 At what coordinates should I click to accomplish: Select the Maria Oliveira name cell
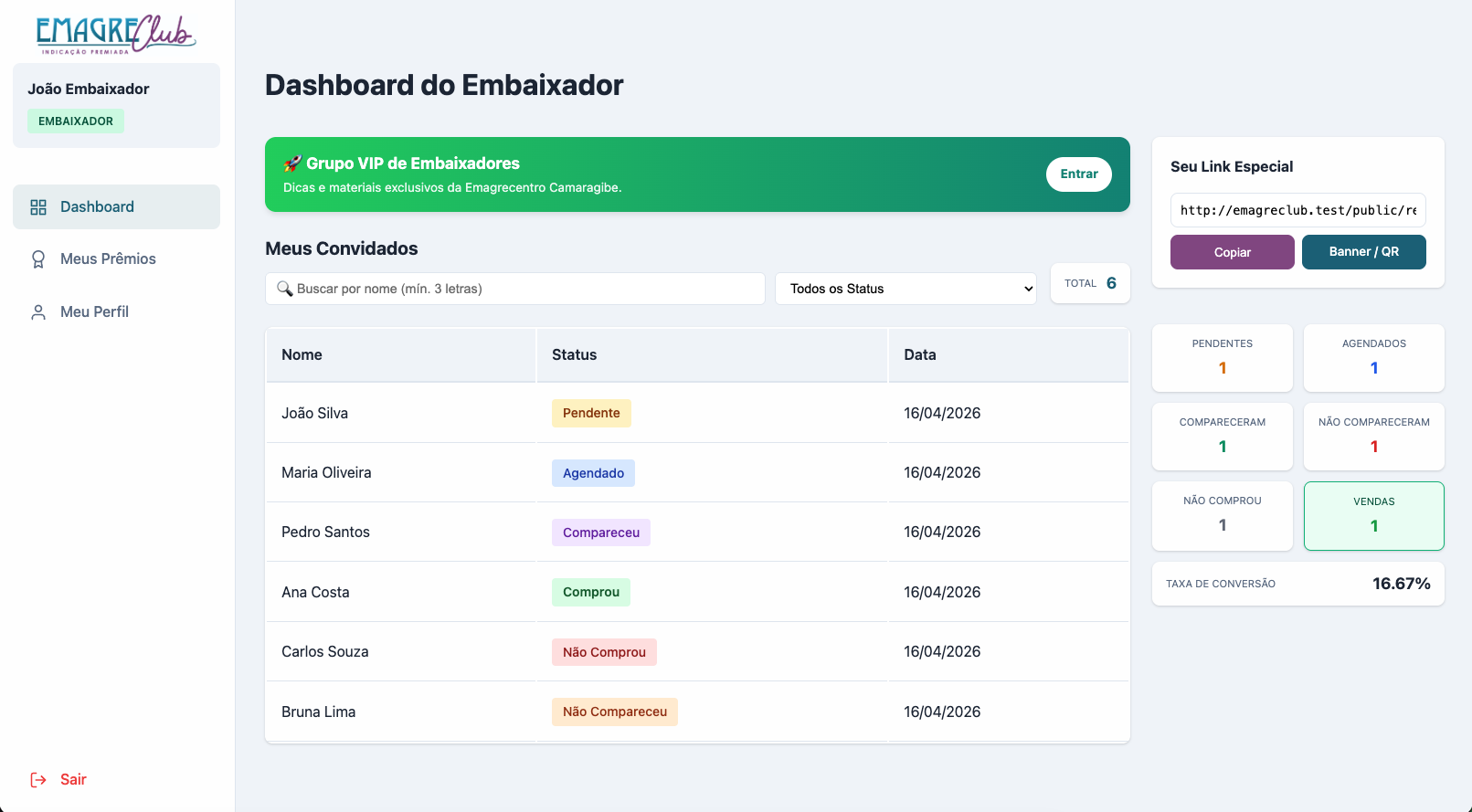[400, 473]
